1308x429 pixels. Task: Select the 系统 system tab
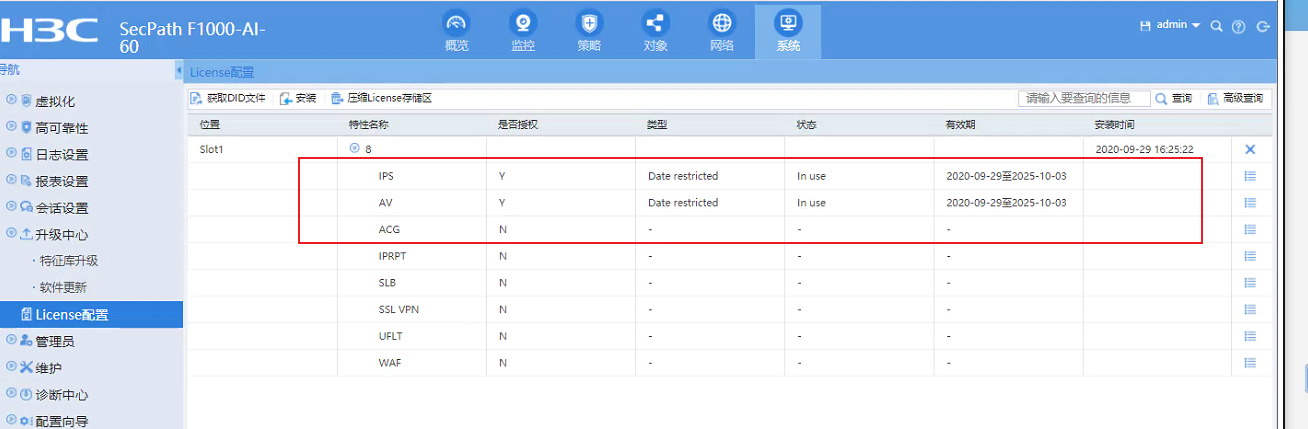(x=788, y=32)
